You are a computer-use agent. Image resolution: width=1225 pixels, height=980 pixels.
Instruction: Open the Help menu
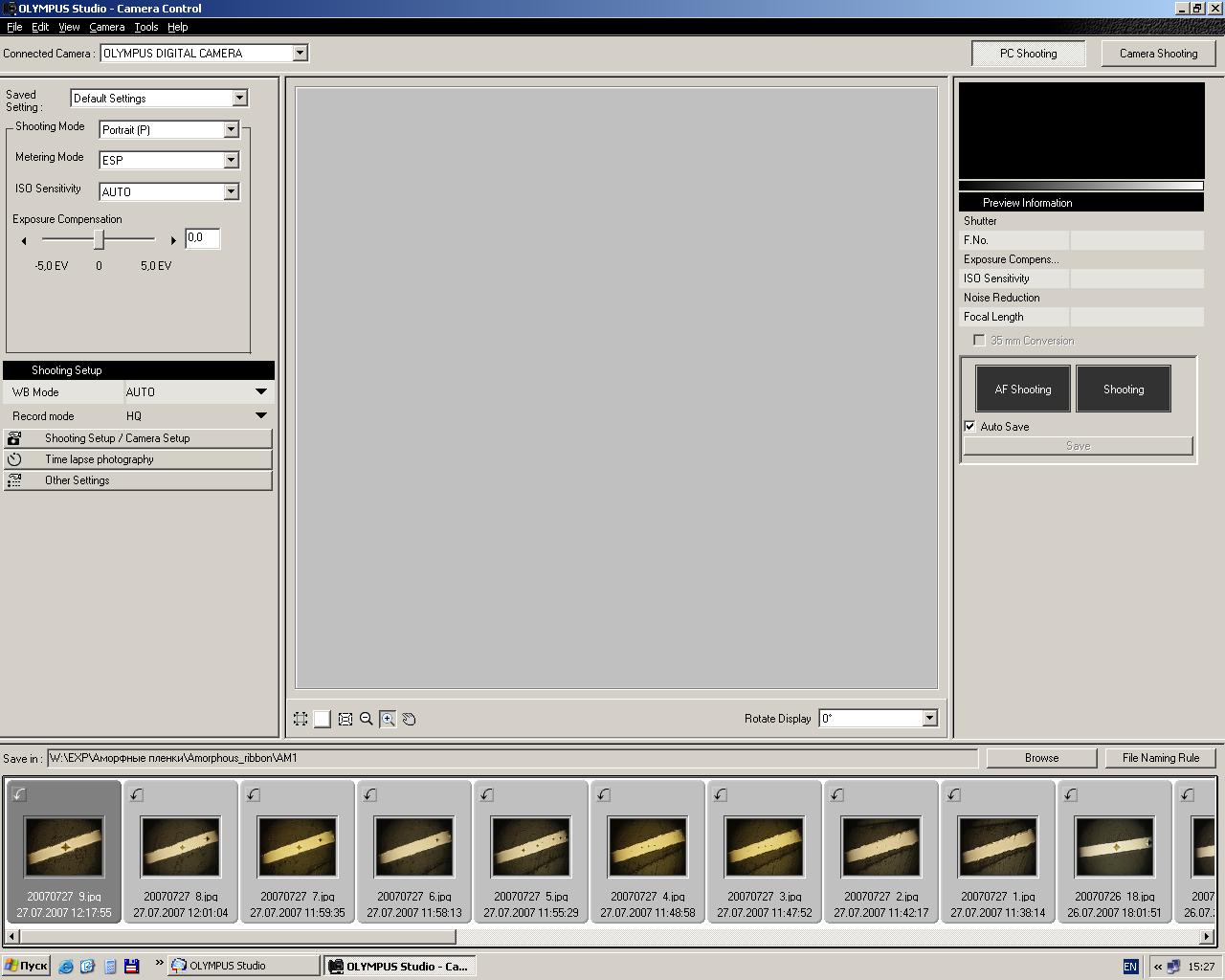point(178,27)
